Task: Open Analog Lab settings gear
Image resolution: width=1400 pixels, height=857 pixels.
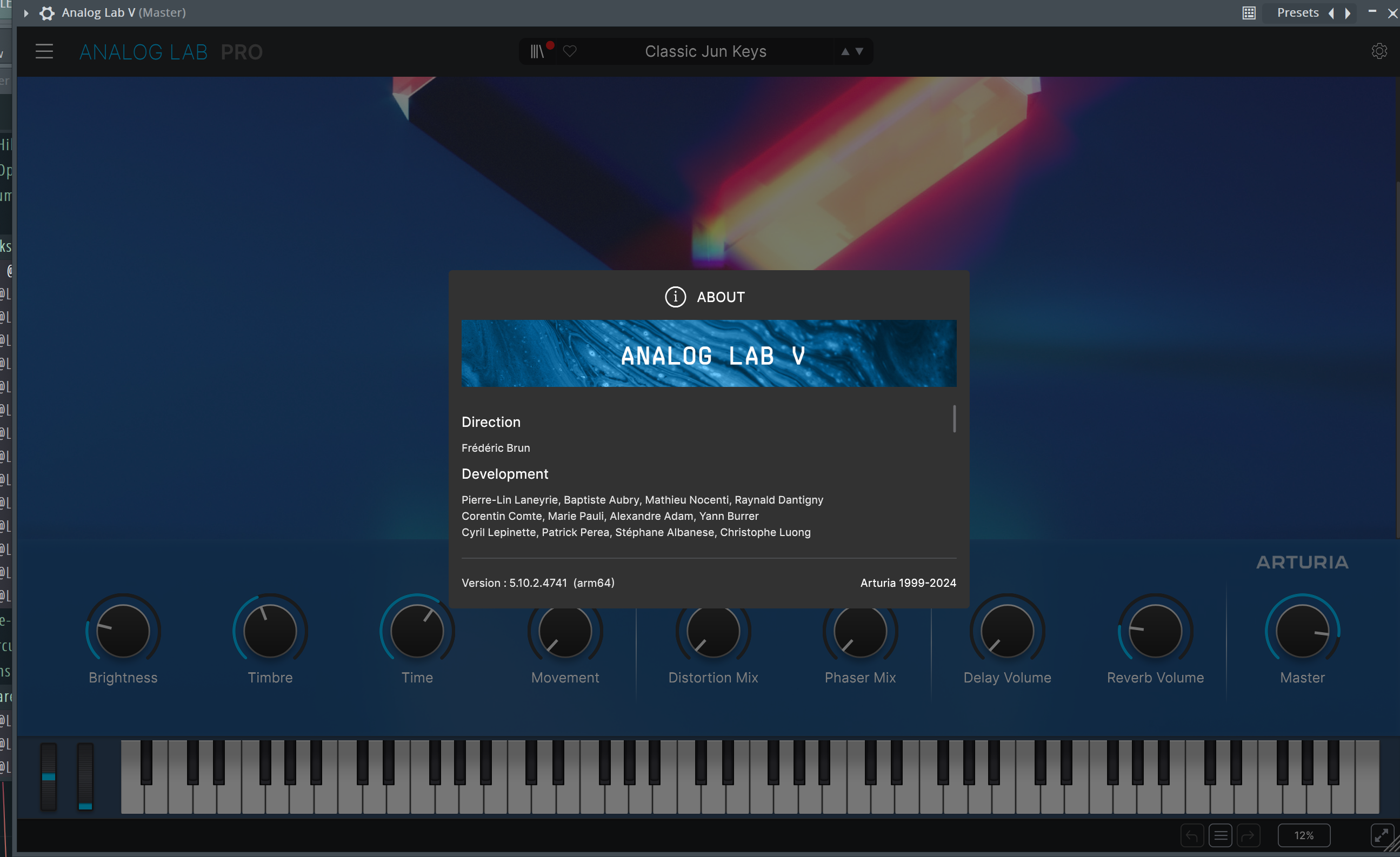Action: 1379,52
